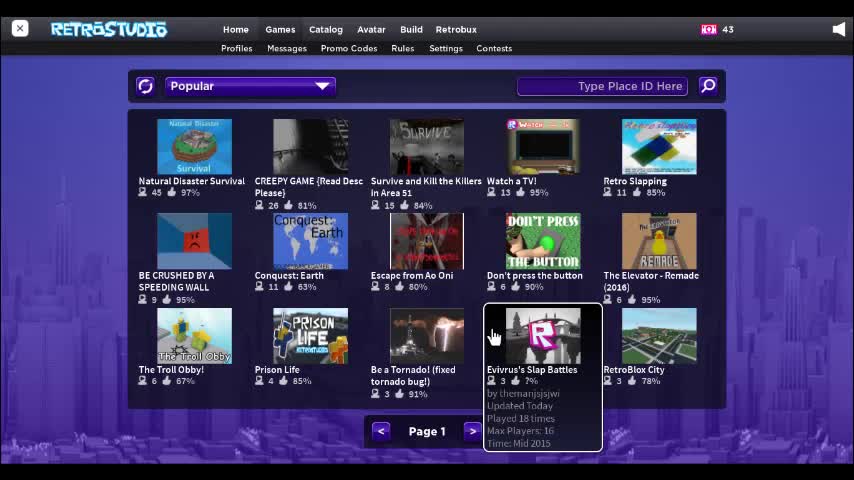Click the refresh games list icon
854x480 pixels.
click(145, 86)
